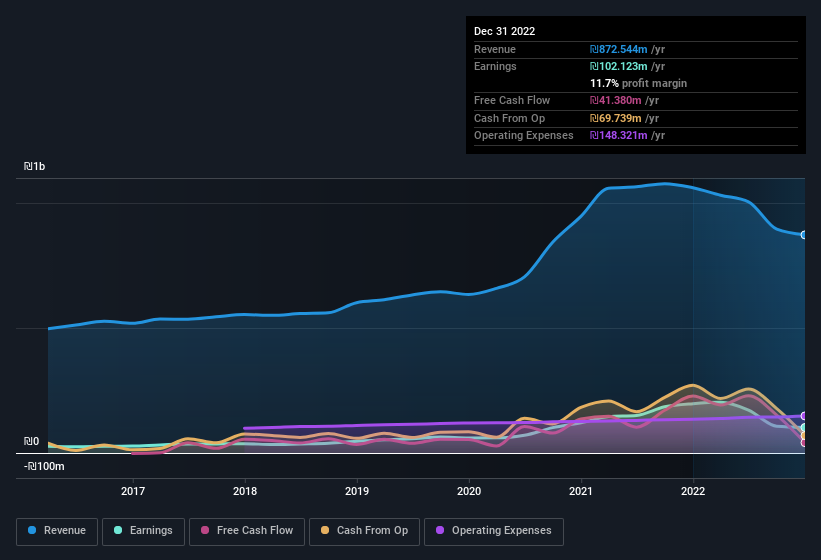This screenshot has height=560, width=821.
Task: Click the ₪872.544m revenue value
Action: click(619, 49)
